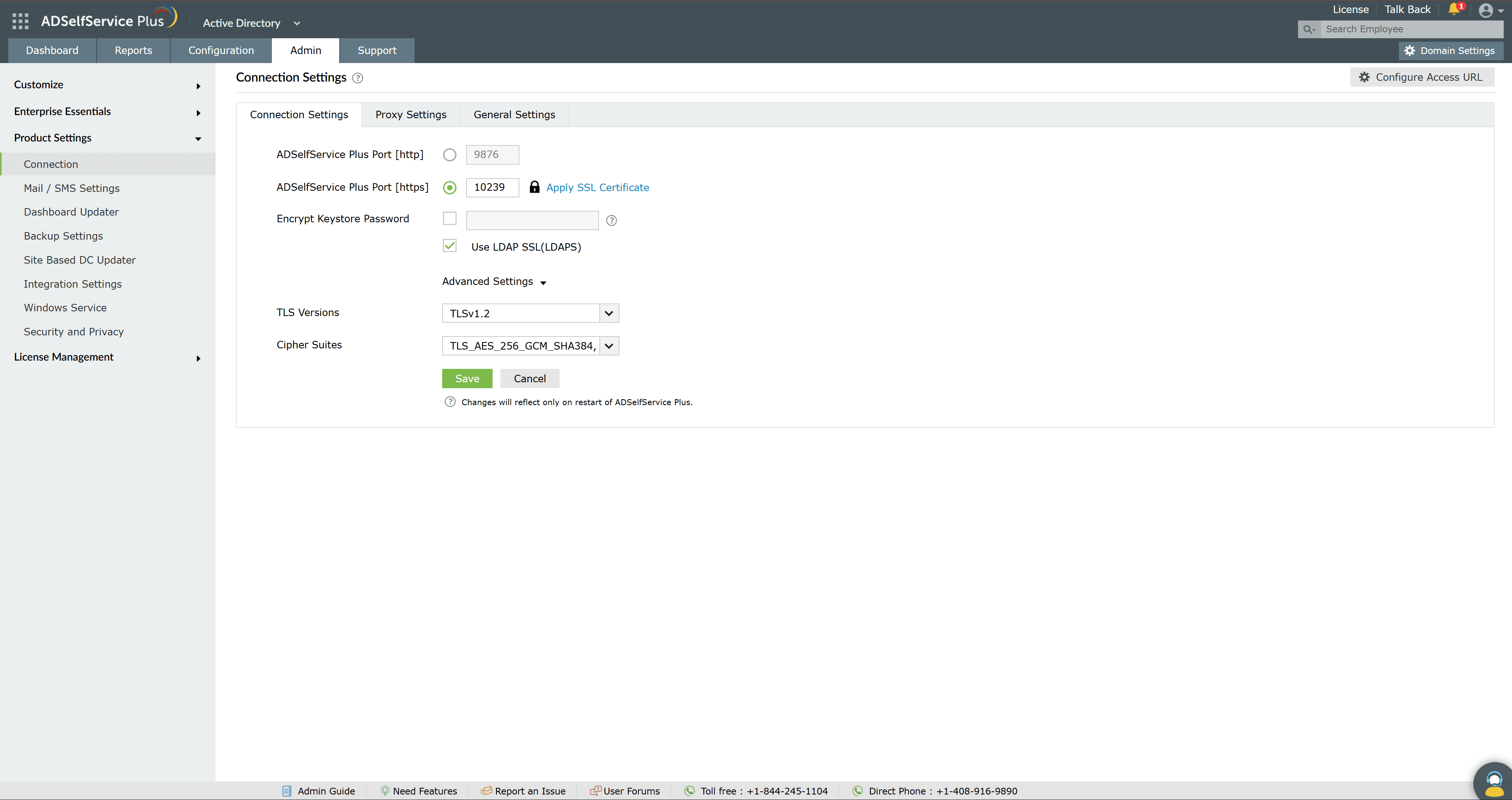
Task: Click the ADSelfService Plus logo
Action: 109,18
